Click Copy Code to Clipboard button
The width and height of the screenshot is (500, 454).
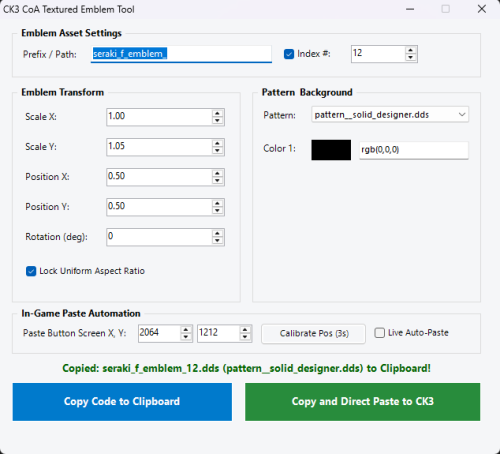(x=122, y=402)
